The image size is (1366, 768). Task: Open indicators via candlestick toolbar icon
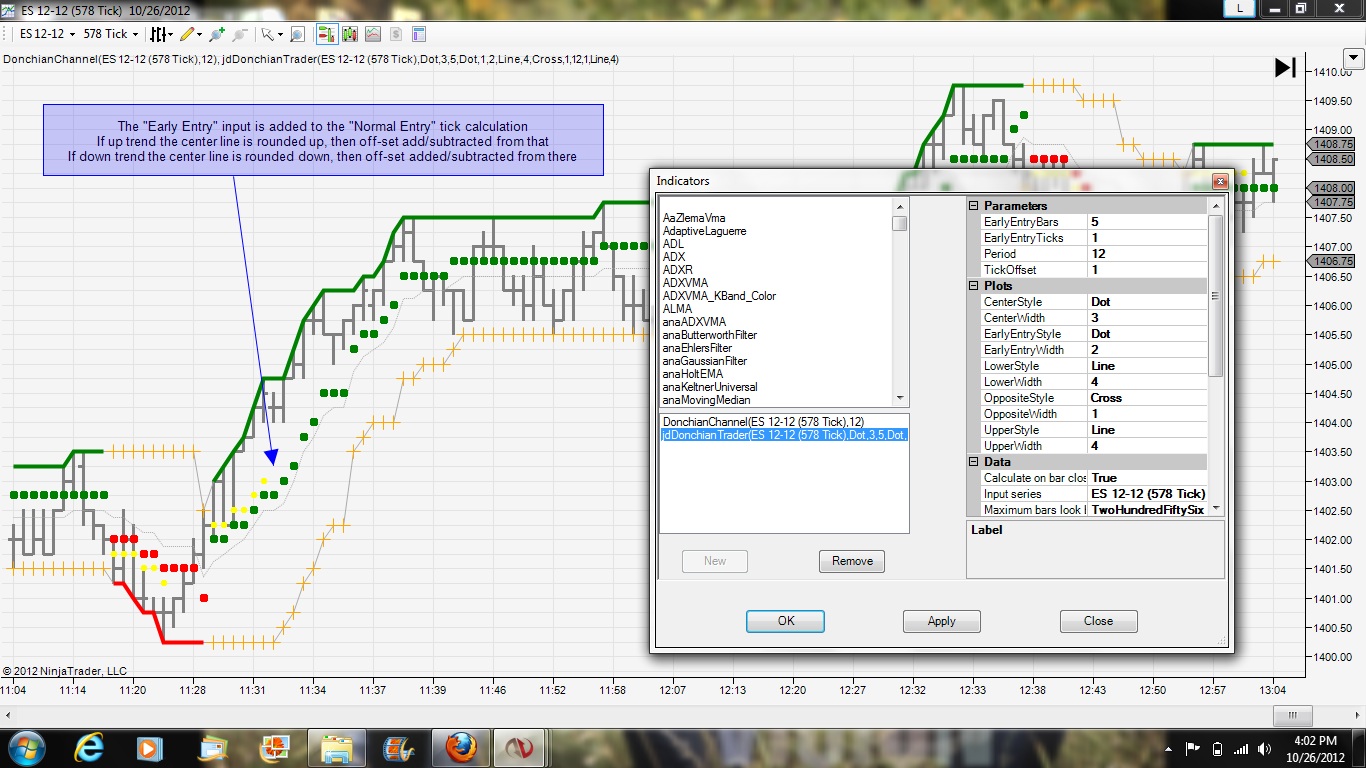350,34
